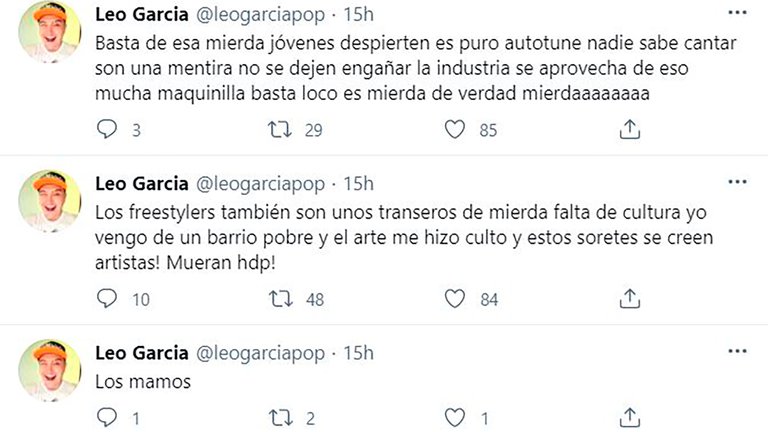Reply to the autotune tweet
Image resolution: width=768 pixels, height=432 pixels.
(x=107, y=129)
